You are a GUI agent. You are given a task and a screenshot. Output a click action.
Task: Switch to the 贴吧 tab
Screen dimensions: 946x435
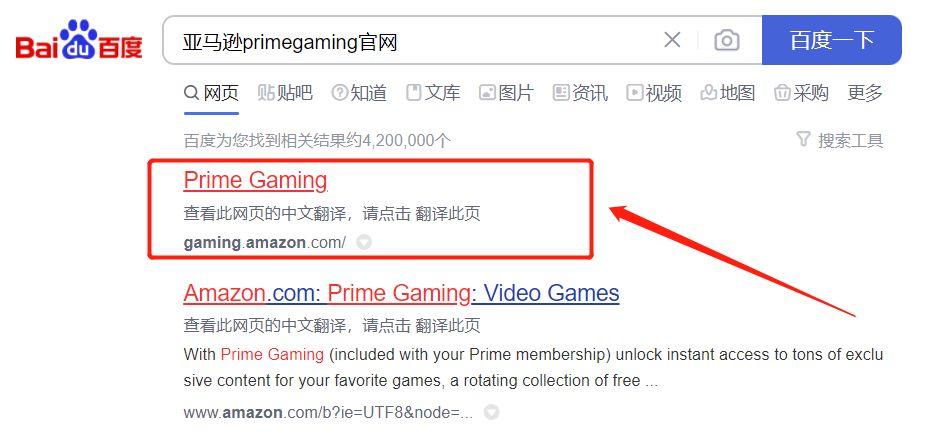point(285,93)
